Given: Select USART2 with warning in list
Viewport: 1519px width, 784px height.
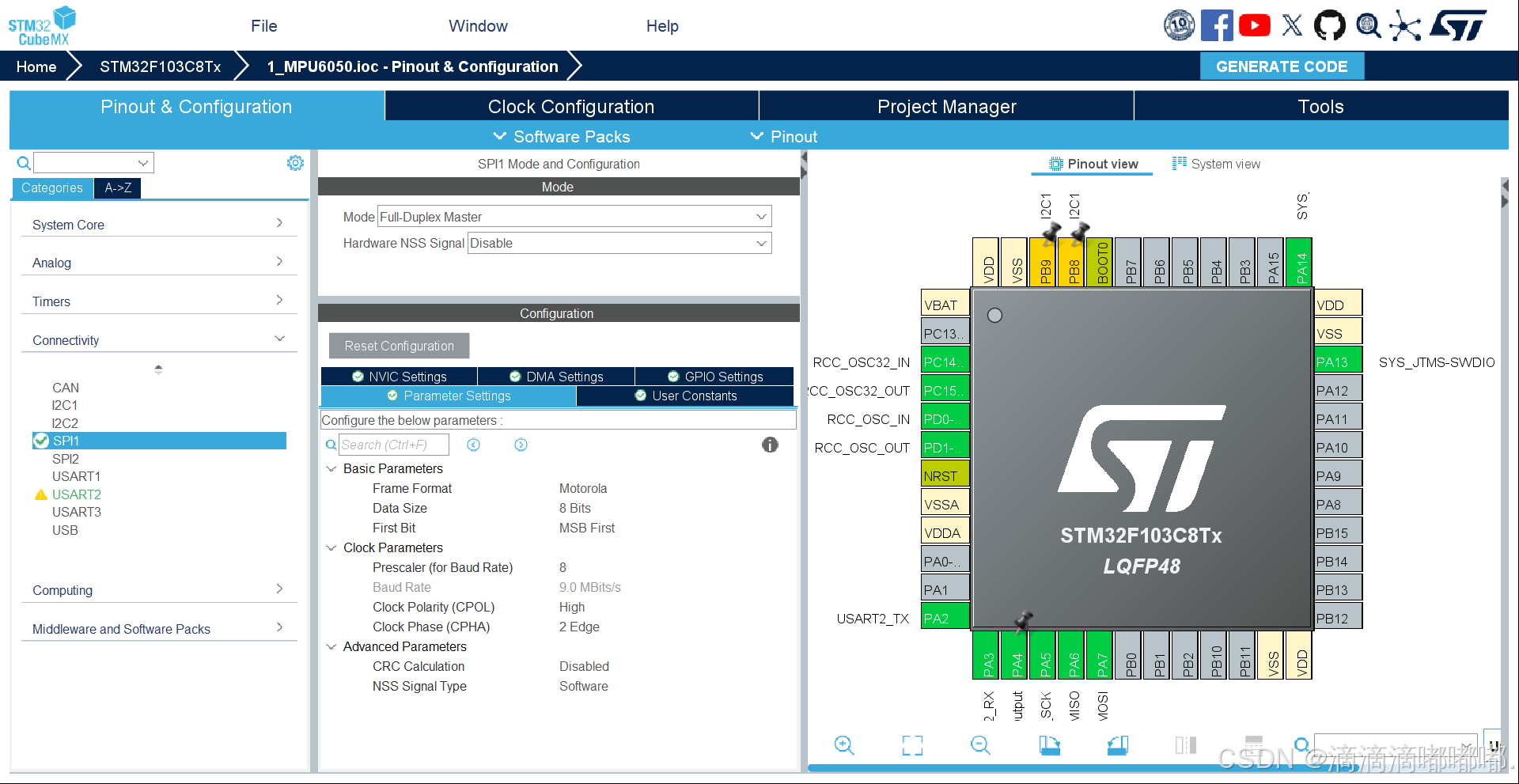Looking at the screenshot, I should (76, 494).
